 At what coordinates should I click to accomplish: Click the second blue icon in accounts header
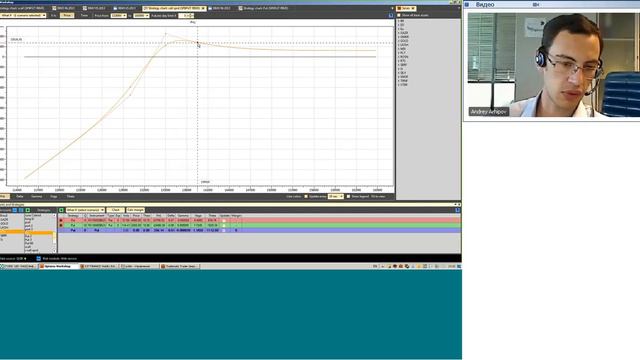click(x=21, y=210)
